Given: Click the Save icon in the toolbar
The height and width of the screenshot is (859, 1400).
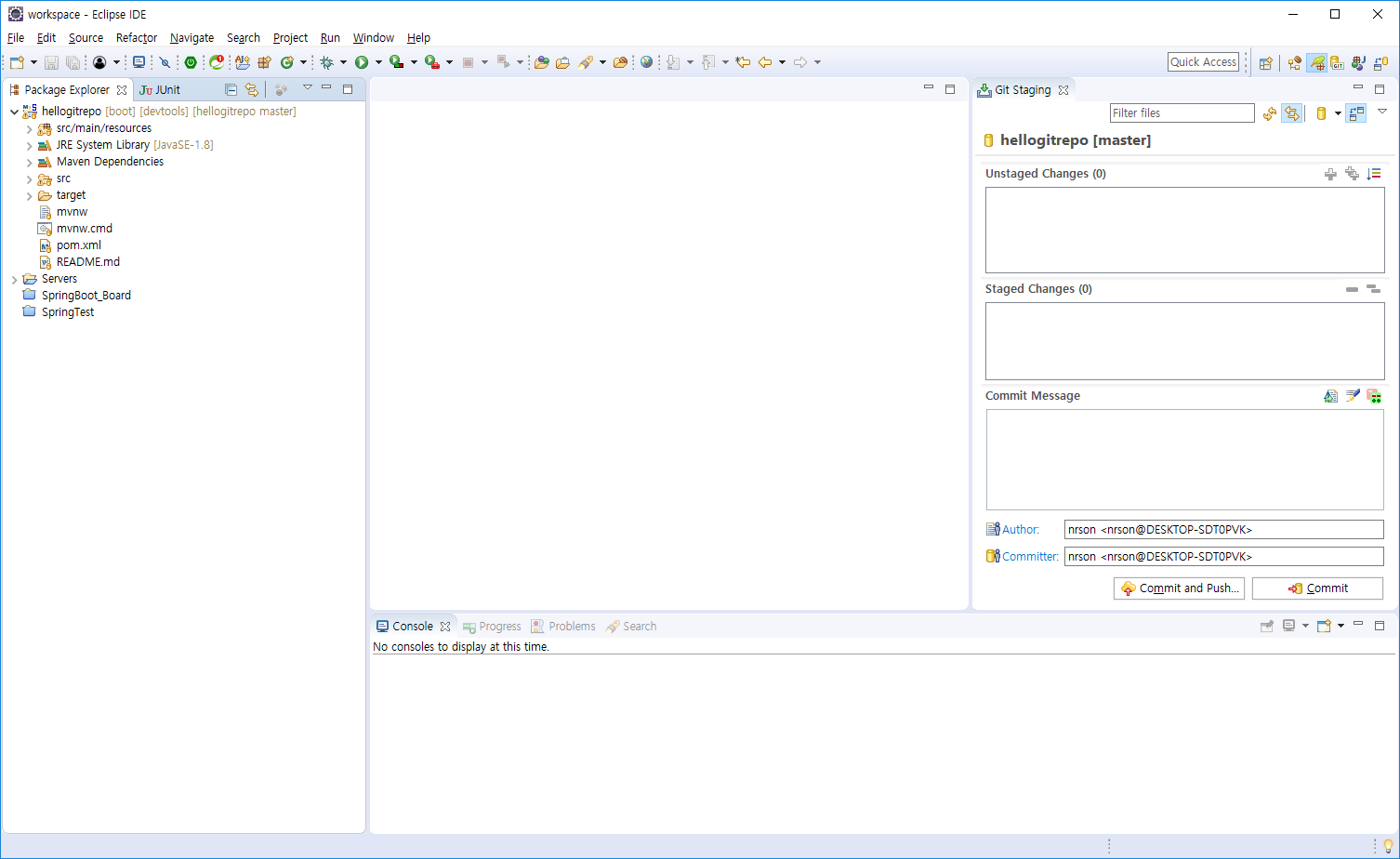Looking at the screenshot, I should (x=51, y=62).
